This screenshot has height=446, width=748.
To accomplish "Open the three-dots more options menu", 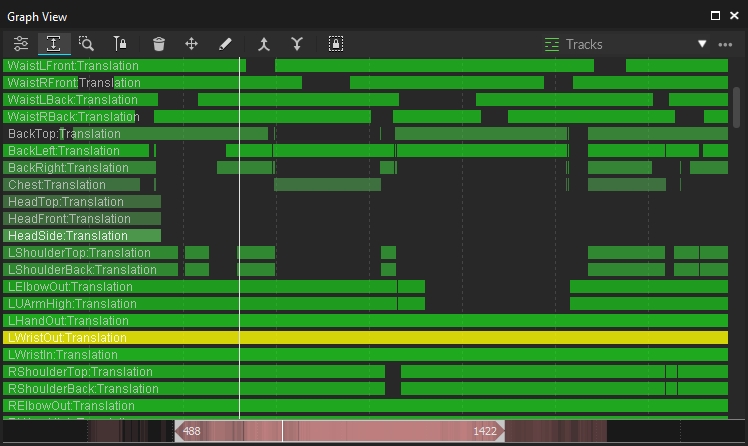I will [x=725, y=44].
